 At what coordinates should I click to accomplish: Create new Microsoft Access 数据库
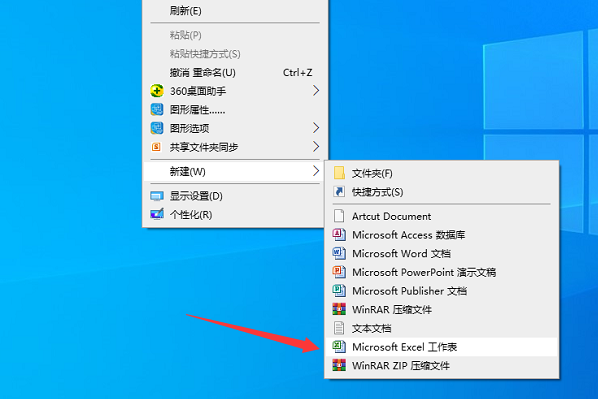tap(442, 235)
